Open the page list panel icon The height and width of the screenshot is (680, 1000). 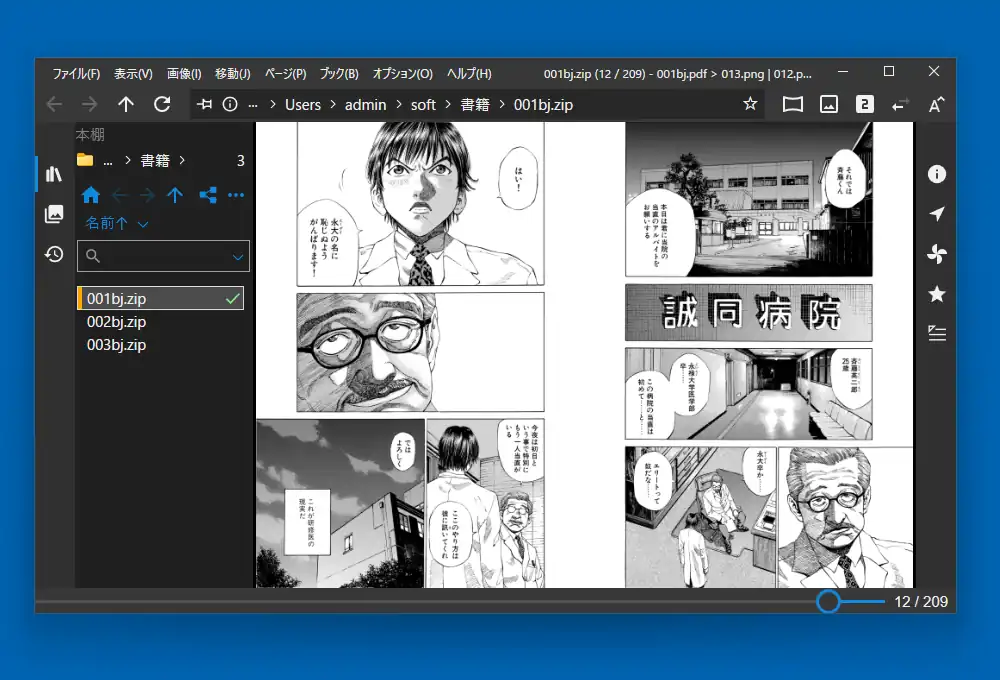click(54, 214)
